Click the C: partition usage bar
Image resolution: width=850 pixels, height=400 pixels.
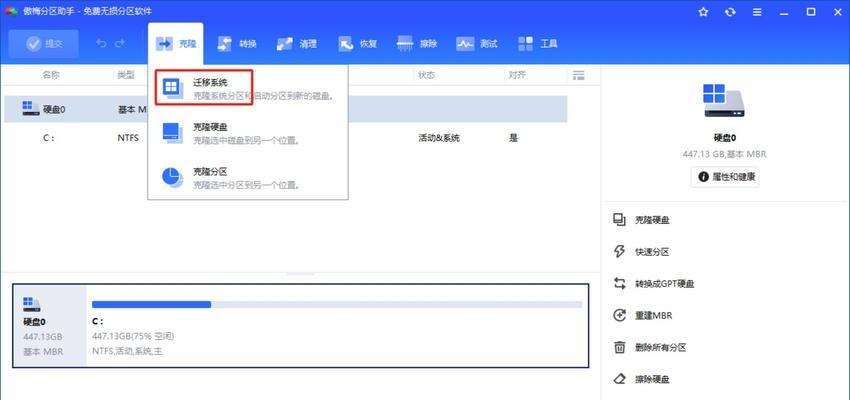click(337, 305)
